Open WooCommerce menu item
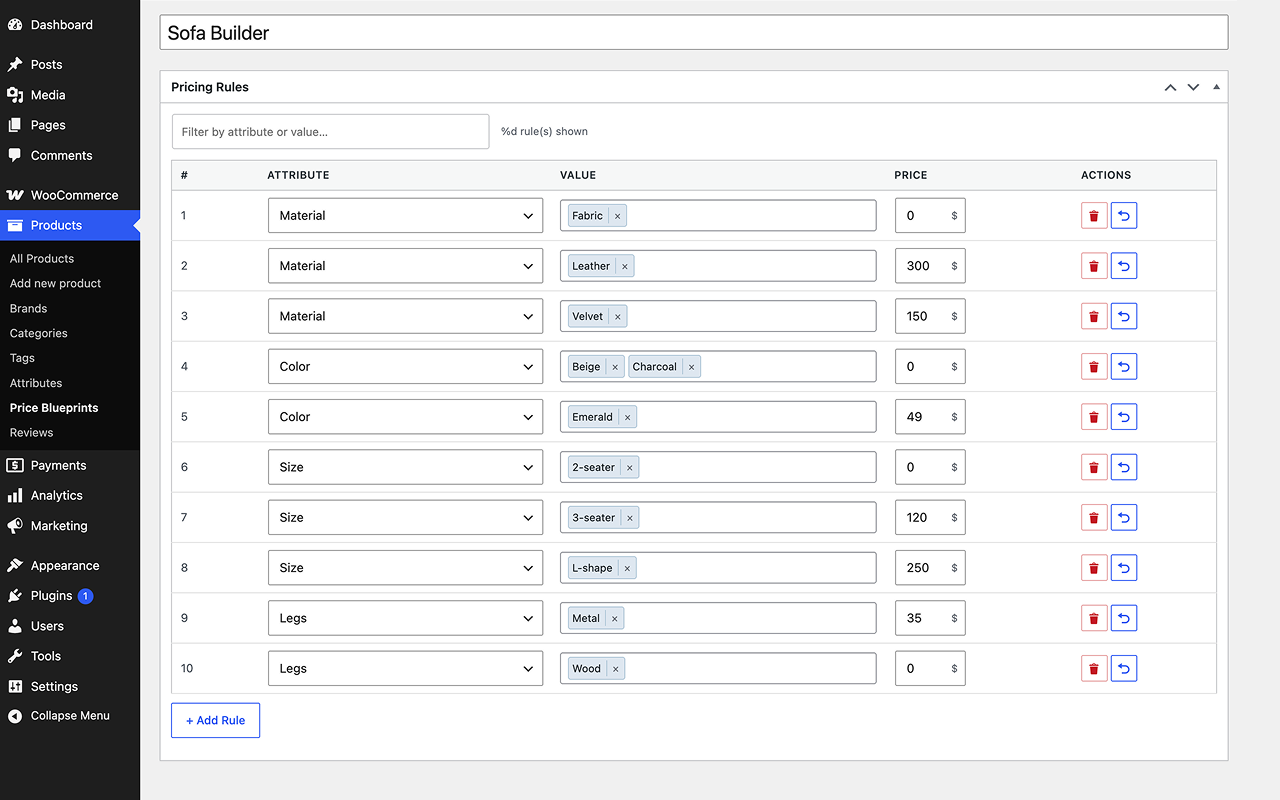 [x=70, y=195]
